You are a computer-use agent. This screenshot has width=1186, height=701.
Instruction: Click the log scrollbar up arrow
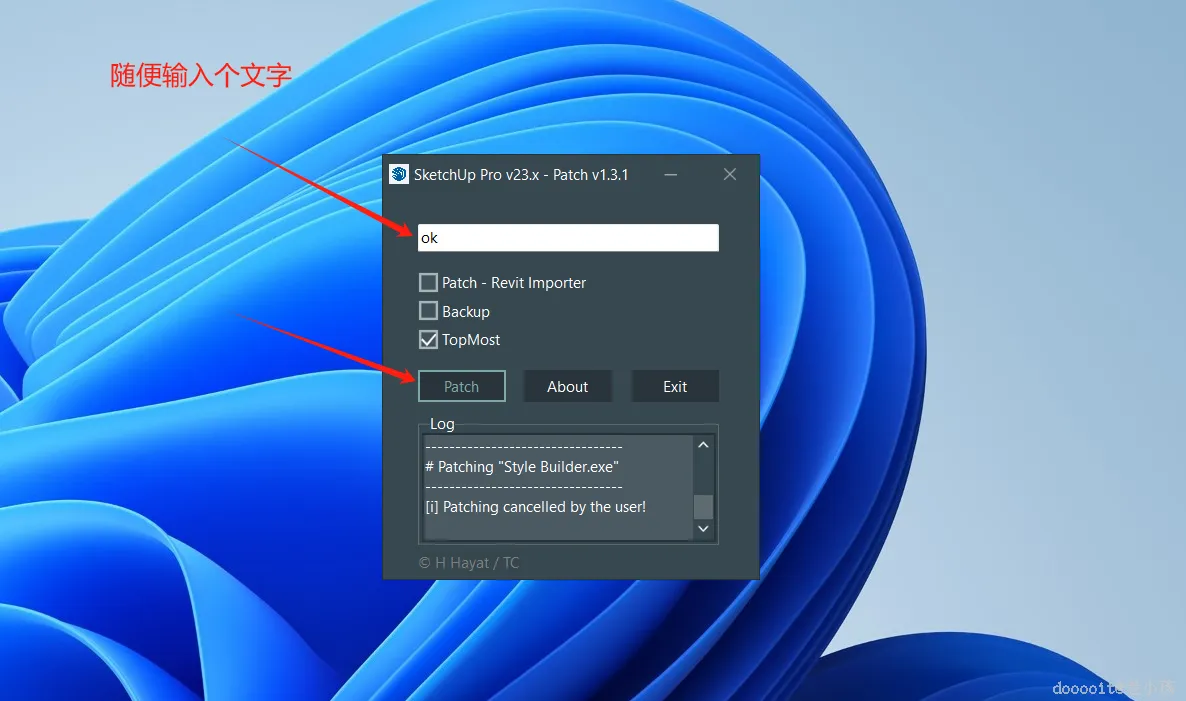703,445
